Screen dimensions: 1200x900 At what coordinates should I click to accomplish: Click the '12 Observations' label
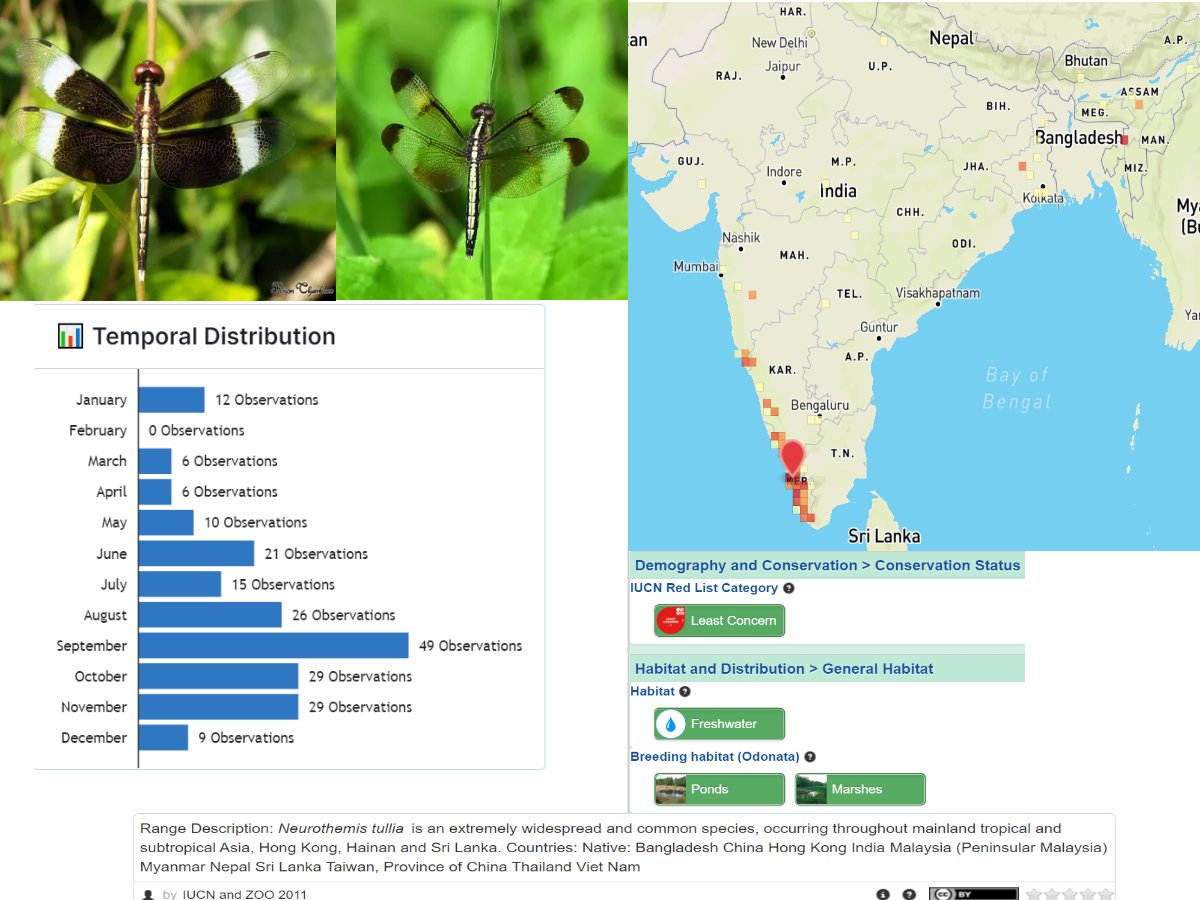[x=267, y=399]
